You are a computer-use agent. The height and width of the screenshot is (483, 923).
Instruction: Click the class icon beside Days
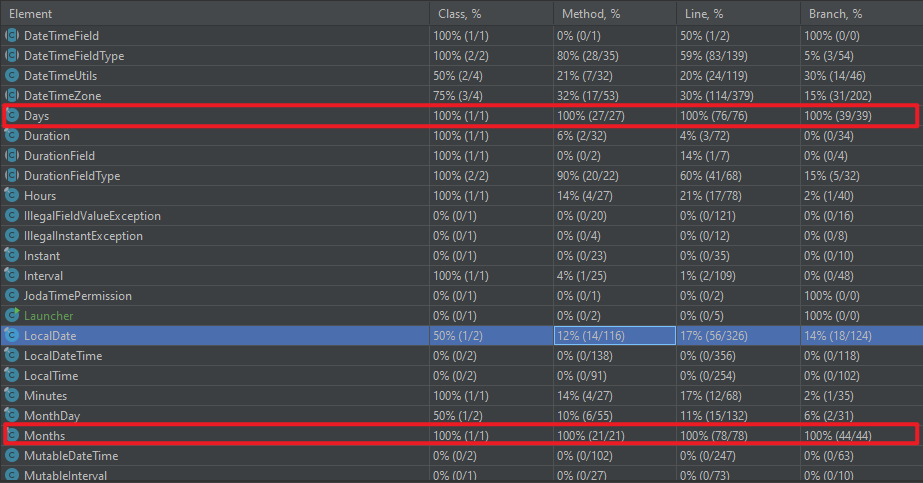[x=12, y=116]
